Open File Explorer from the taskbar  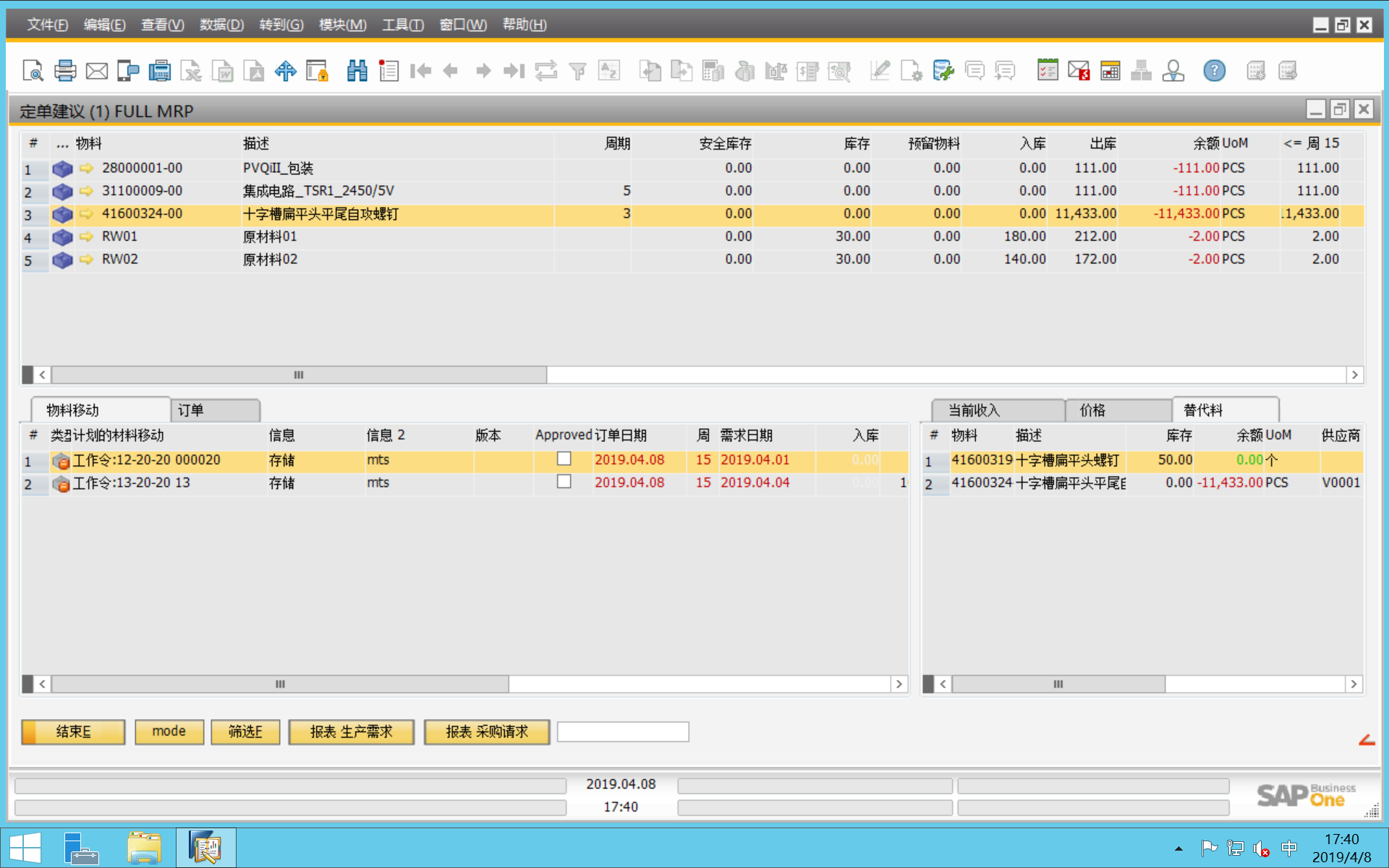point(145,848)
